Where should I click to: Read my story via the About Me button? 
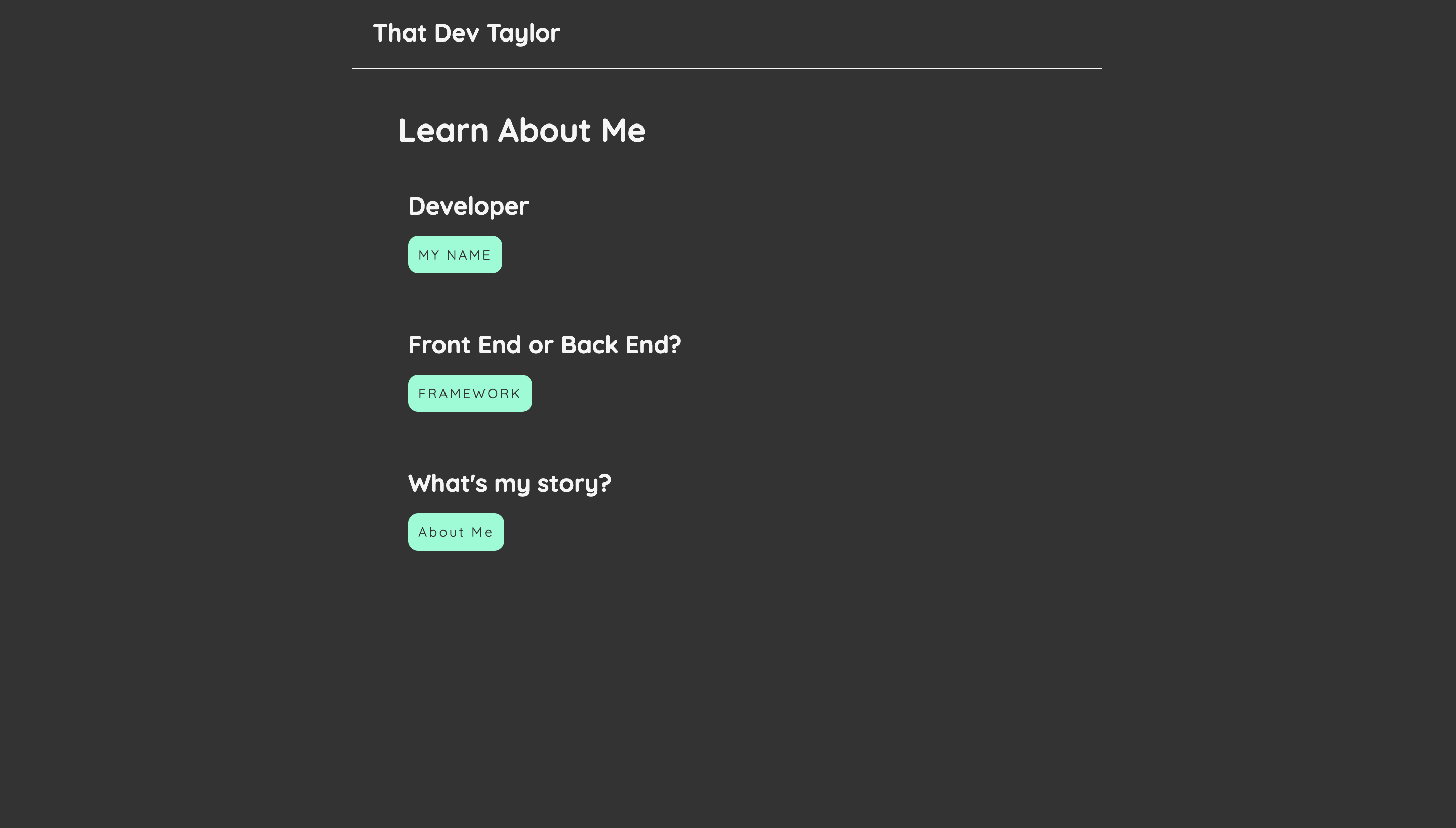point(456,532)
